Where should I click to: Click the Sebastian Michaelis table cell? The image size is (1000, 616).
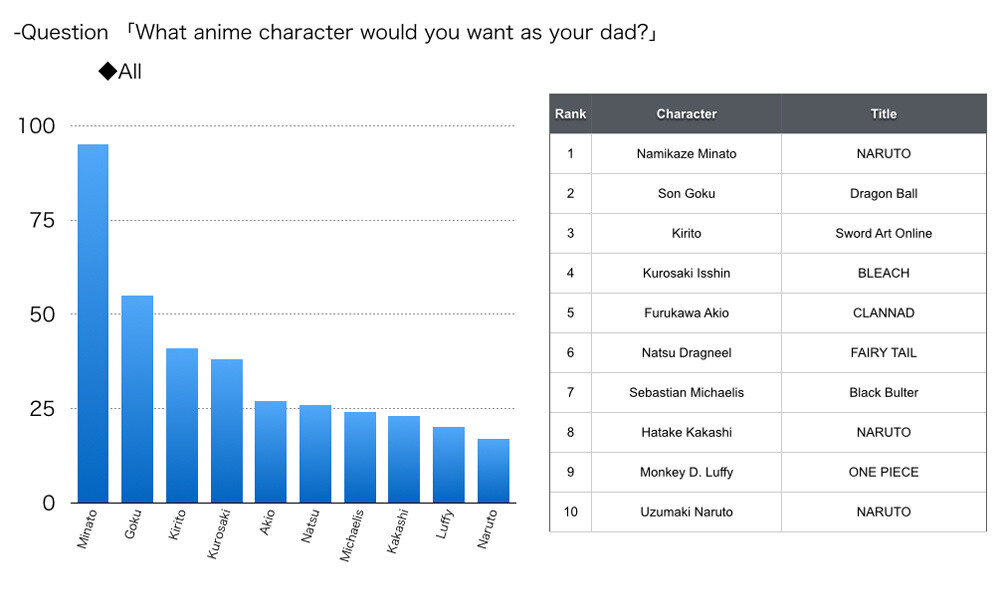686,392
